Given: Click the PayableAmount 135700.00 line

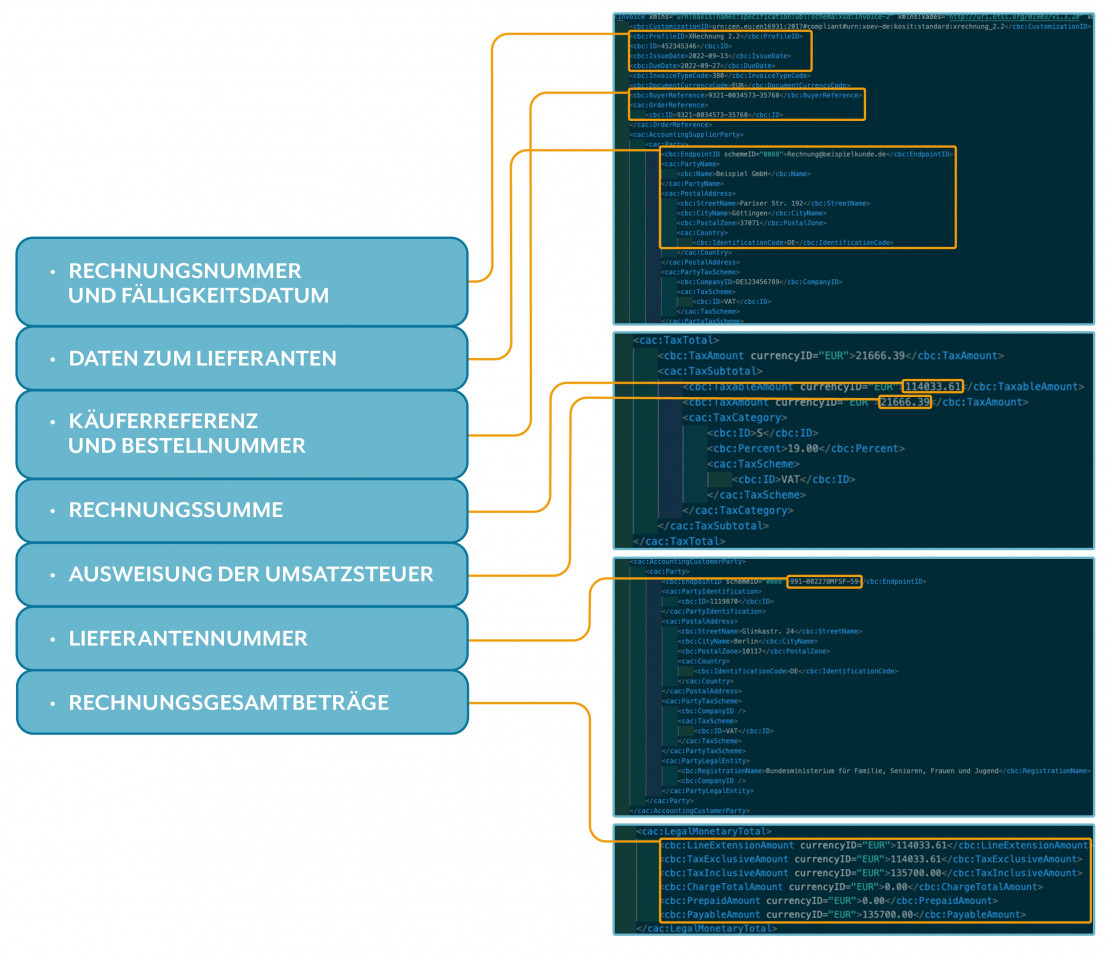Looking at the screenshot, I should [x=843, y=915].
